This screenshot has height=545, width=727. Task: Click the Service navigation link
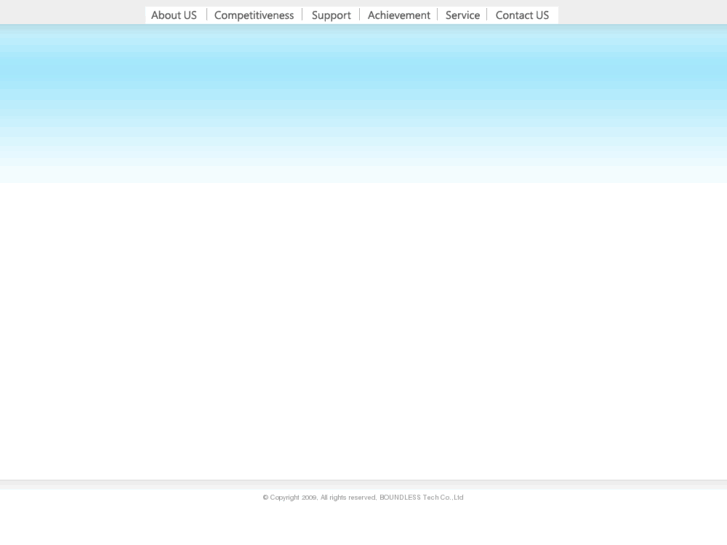point(463,15)
